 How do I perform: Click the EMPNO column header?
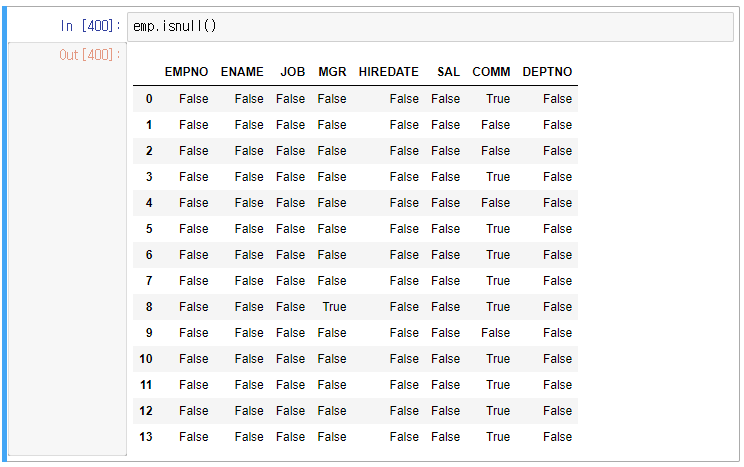click(x=186, y=72)
